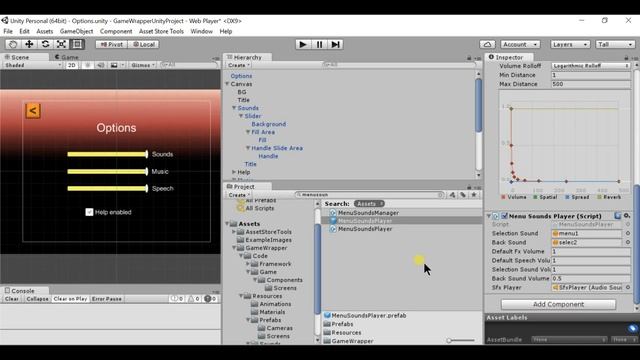
Task: Click Create button in Project panel
Action: pyautogui.click(x=238, y=195)
